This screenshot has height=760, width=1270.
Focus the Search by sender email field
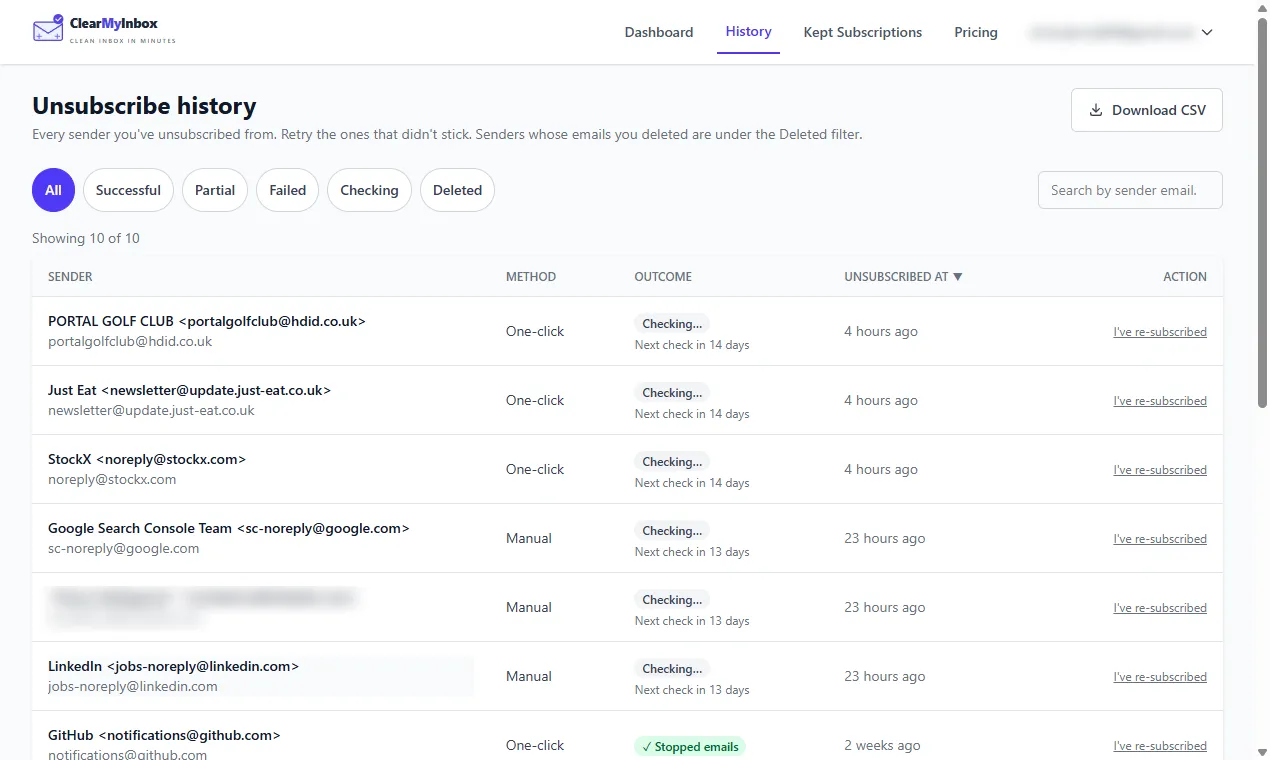point(1130,190)
